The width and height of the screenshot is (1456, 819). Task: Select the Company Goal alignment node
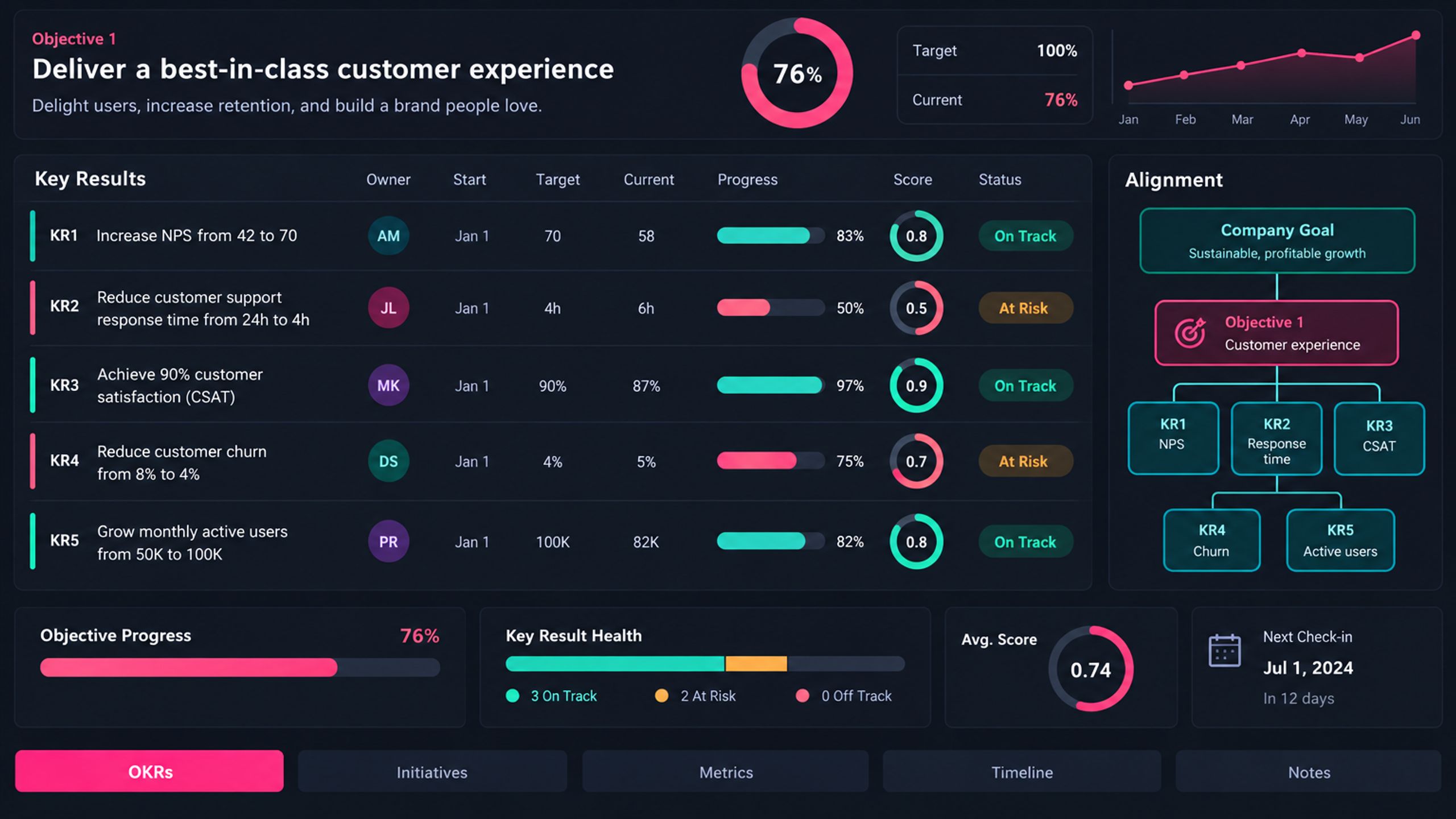[x=1277, y=241]
